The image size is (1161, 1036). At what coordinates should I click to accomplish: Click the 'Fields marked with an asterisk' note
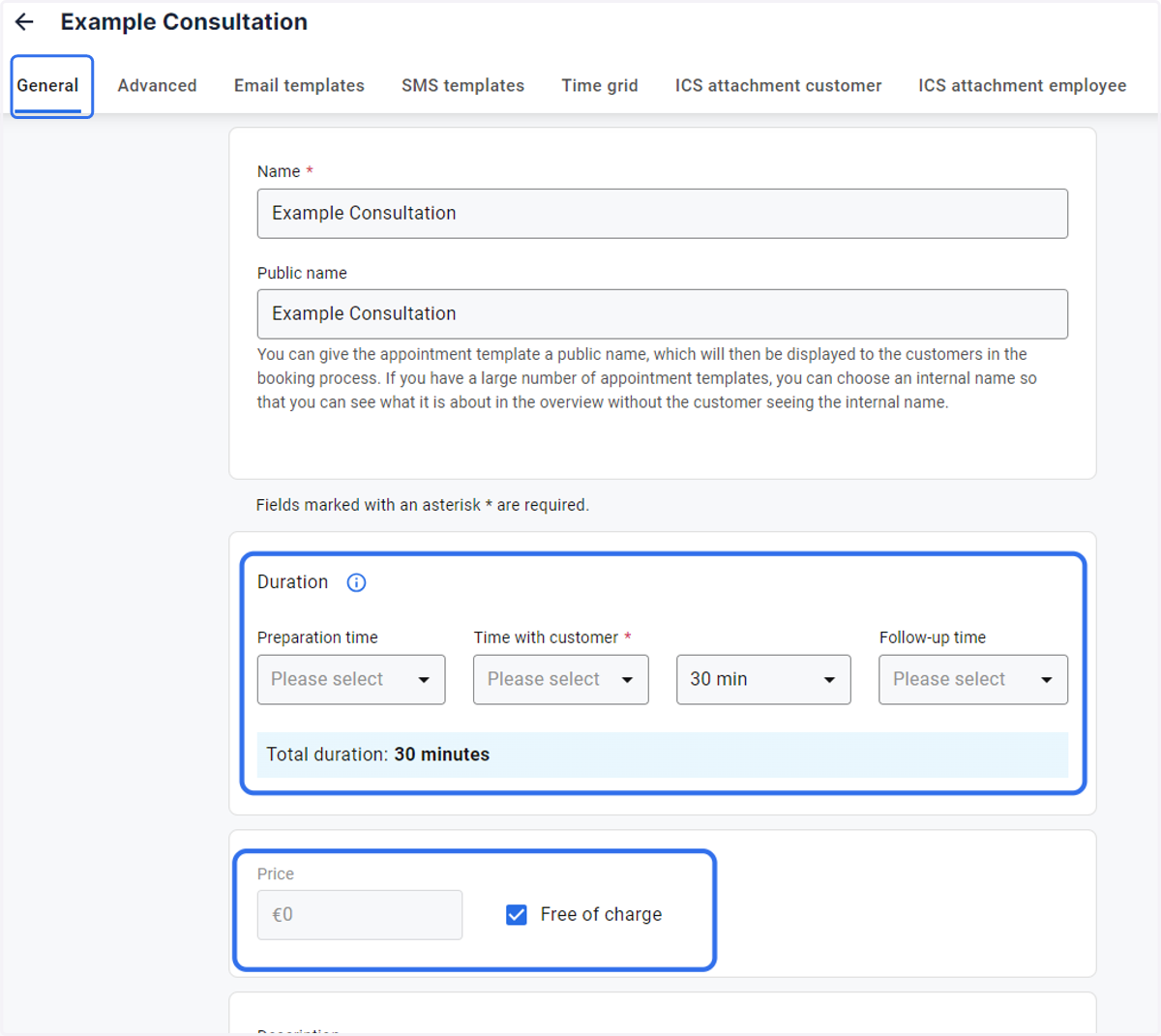pyautogui.click(x=422, y=505)
